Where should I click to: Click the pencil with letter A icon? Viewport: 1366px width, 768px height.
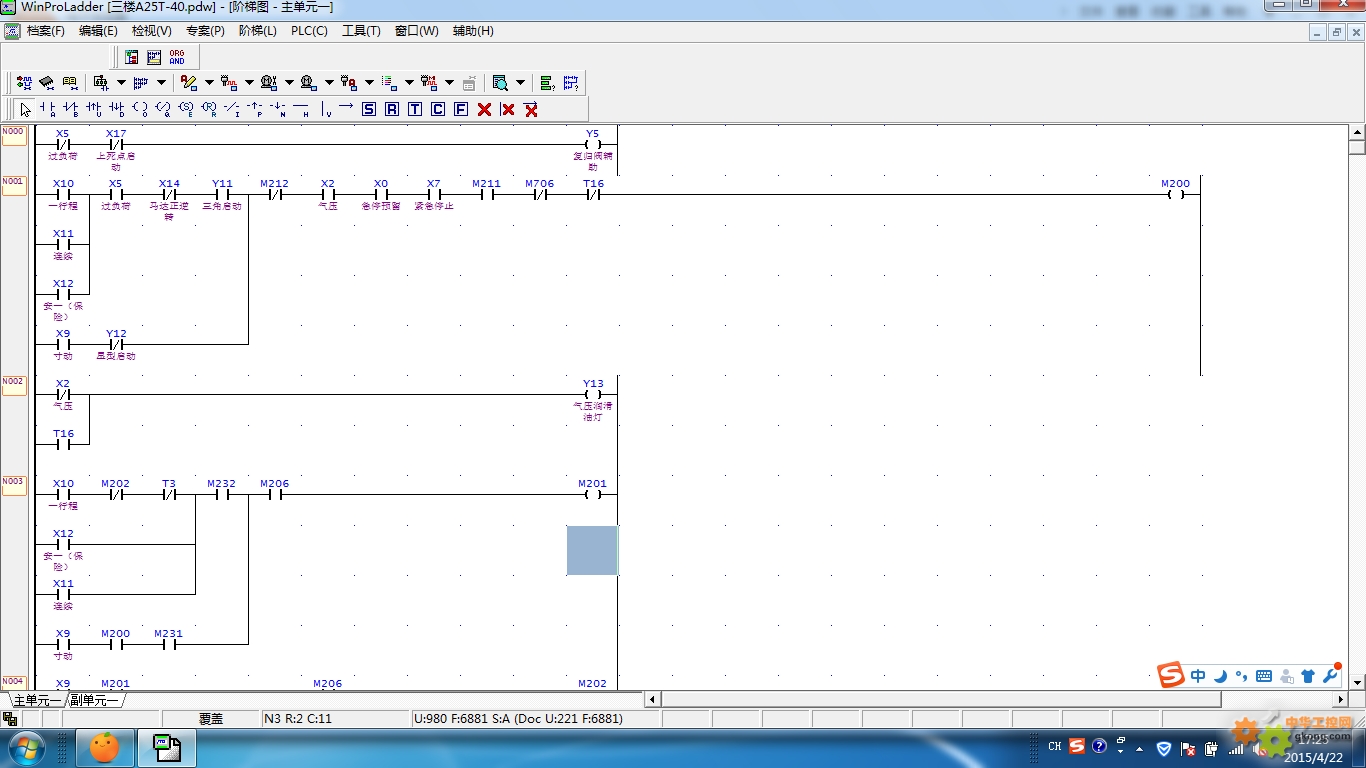point(189,82)
